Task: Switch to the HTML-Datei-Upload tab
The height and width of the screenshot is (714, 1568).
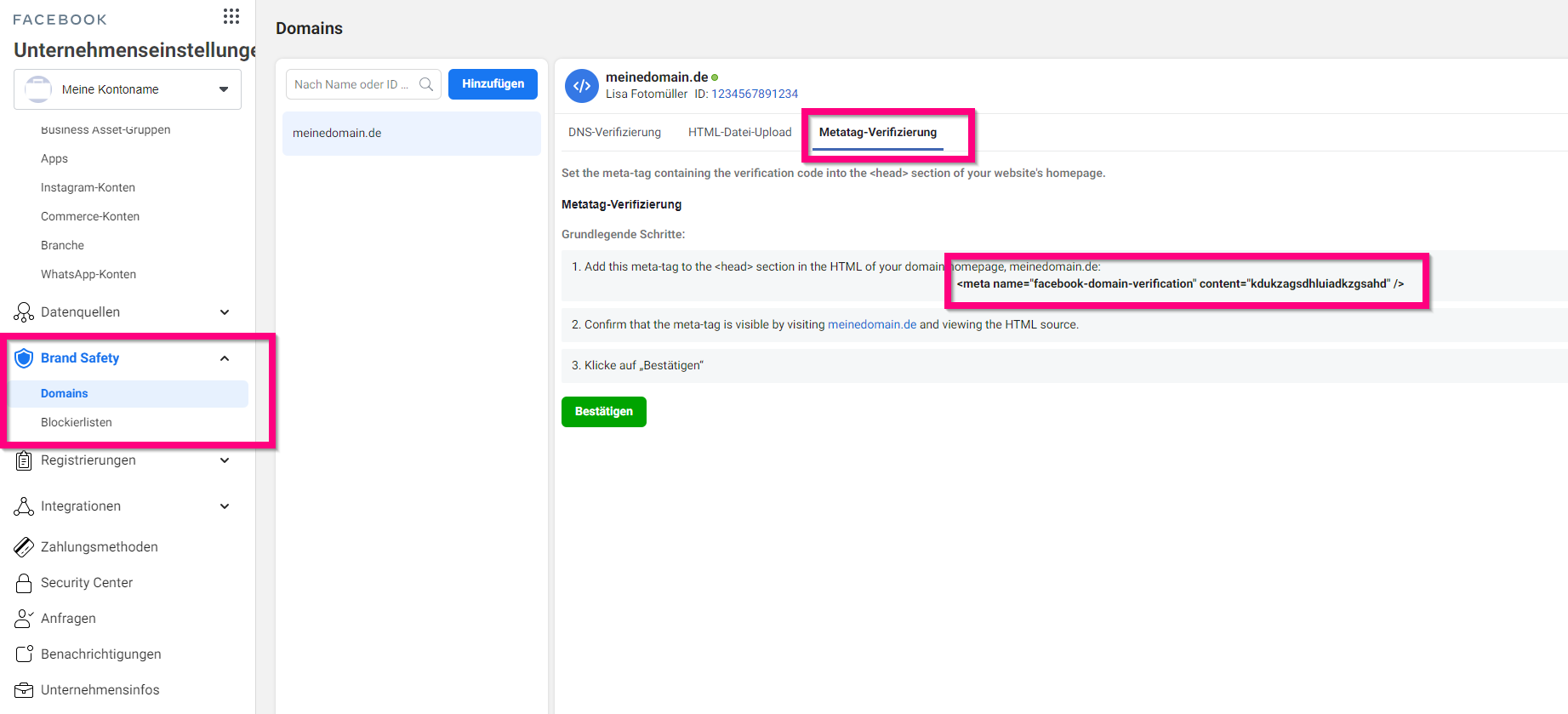Action: click(x=739, y=132)
